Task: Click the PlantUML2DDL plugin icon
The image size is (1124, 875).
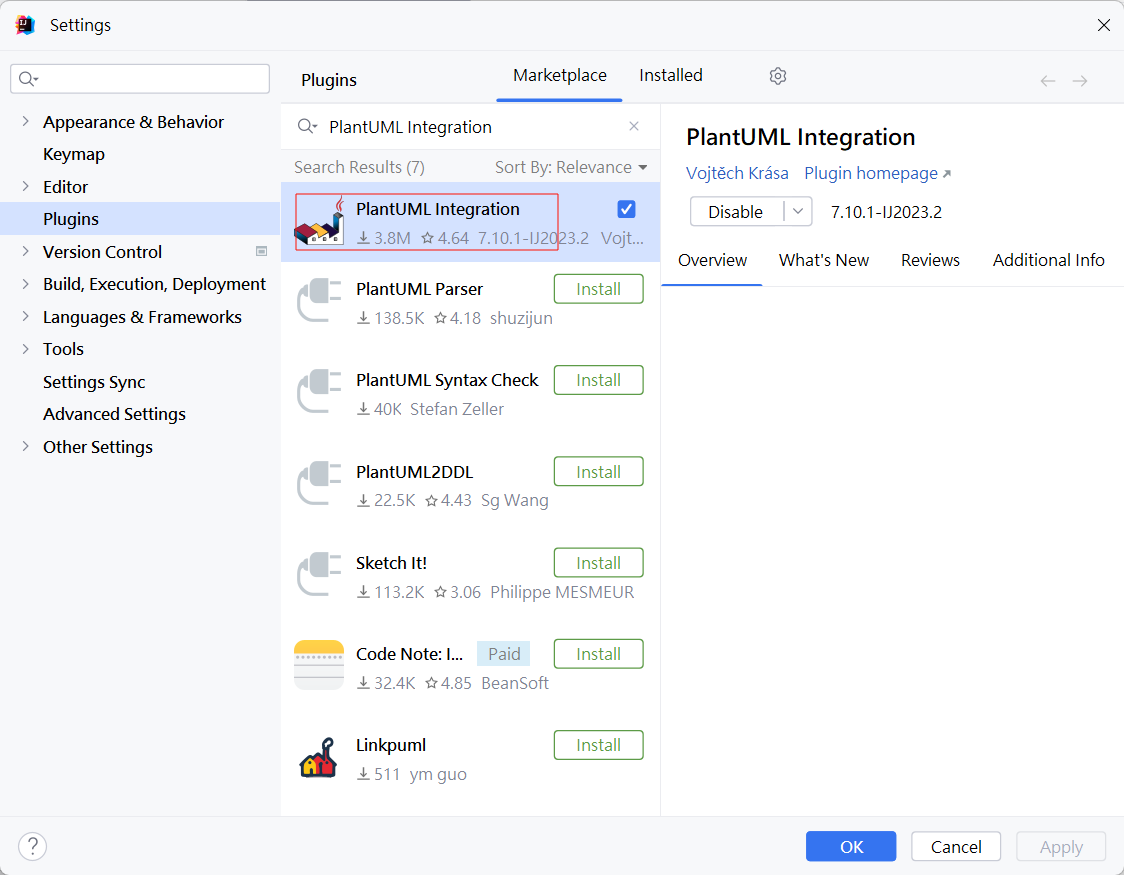Action: pyautogui.click(x=320, y=484)
